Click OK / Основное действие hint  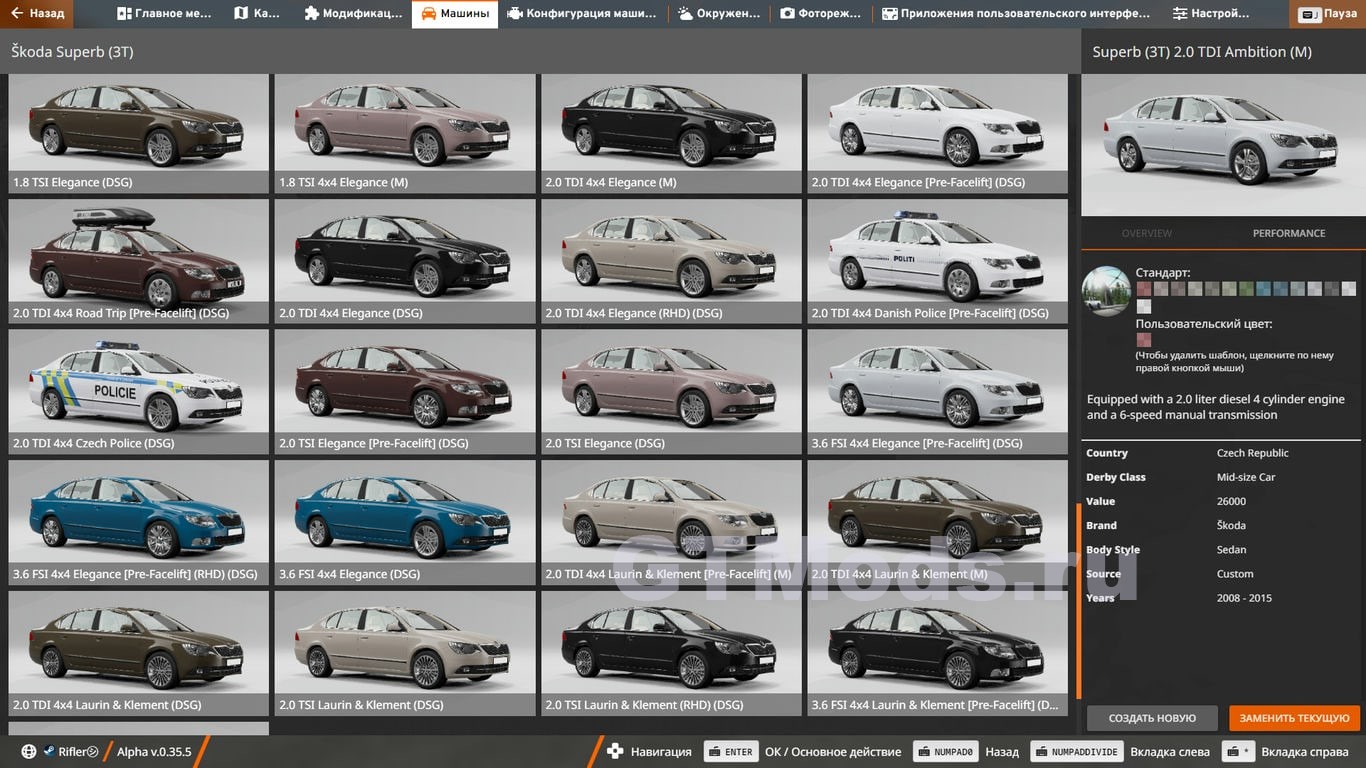(833, 752)
